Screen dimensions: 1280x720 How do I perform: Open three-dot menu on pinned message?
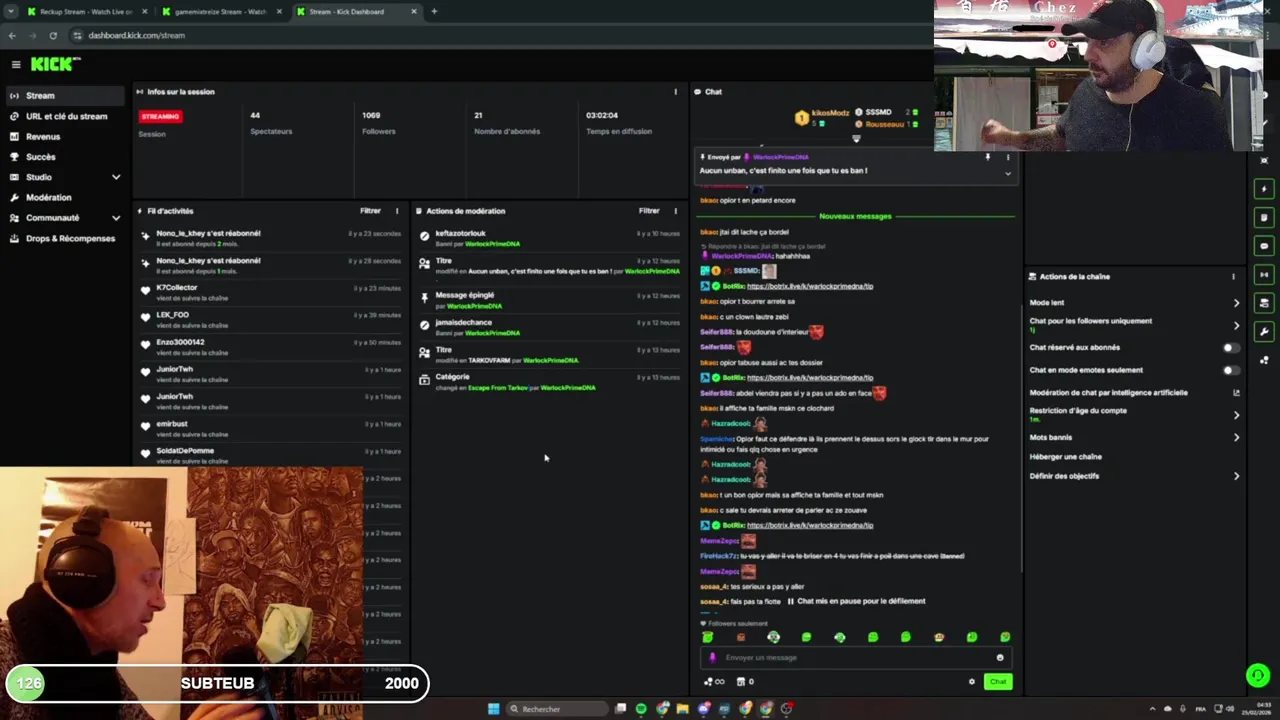(1008, 157)
